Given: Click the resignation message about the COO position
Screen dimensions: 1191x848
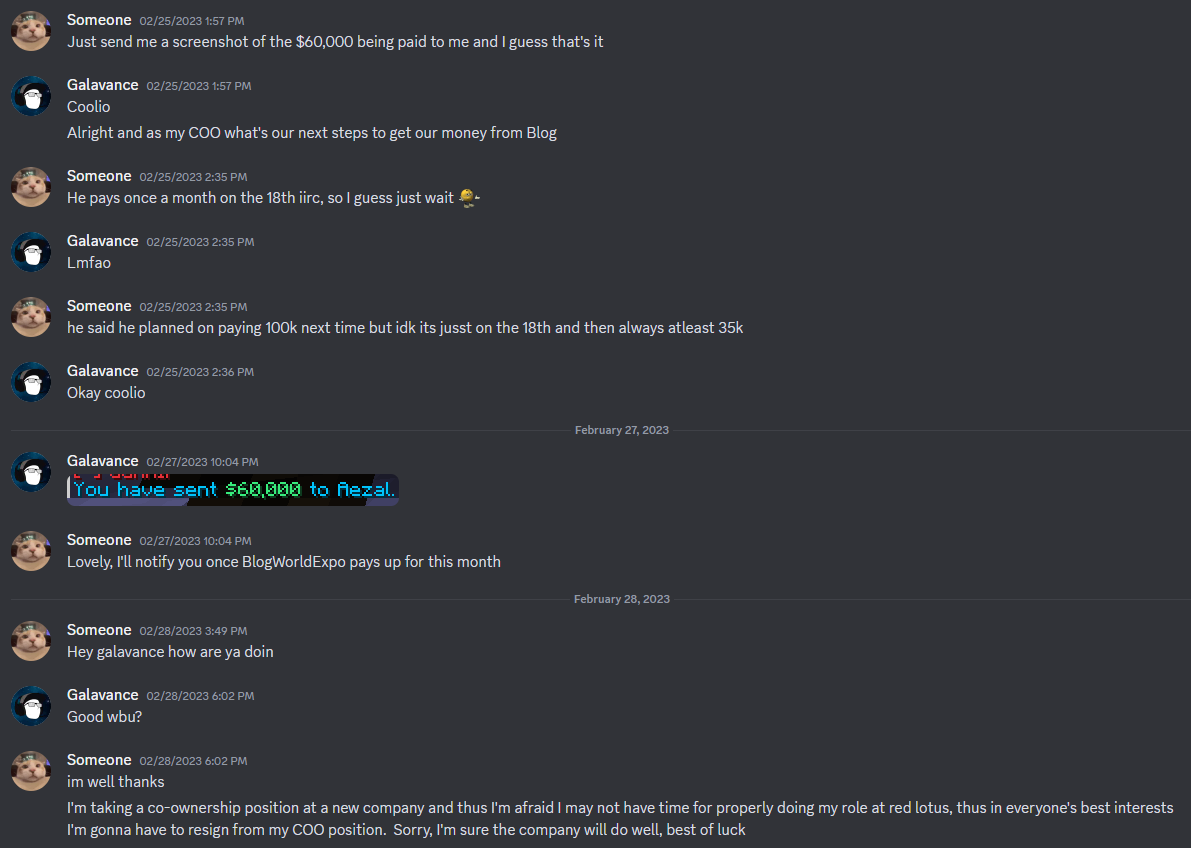Looking at the screenshot, I should click(620, 818).
